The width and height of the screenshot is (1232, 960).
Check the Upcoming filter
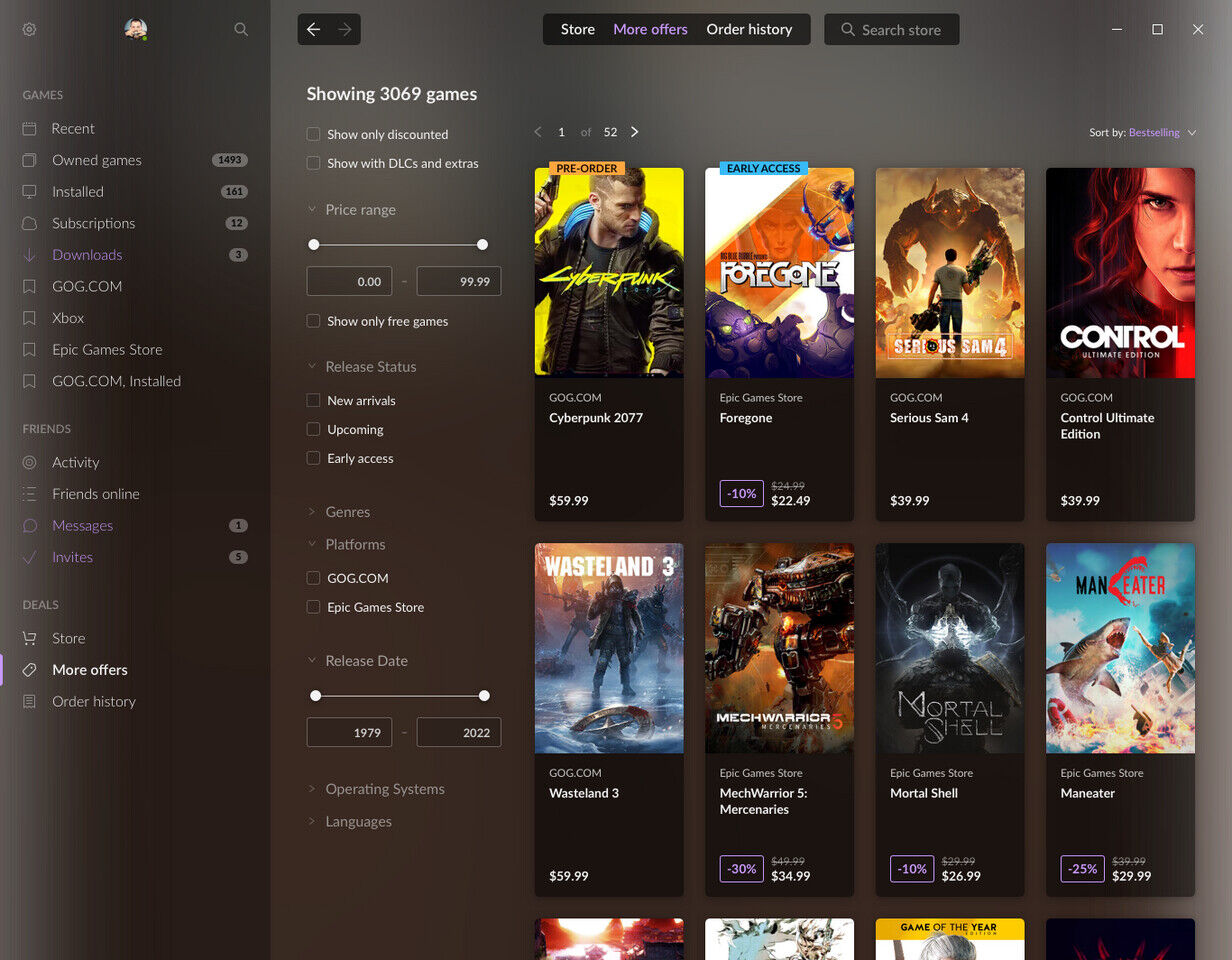tap(314, 429)
